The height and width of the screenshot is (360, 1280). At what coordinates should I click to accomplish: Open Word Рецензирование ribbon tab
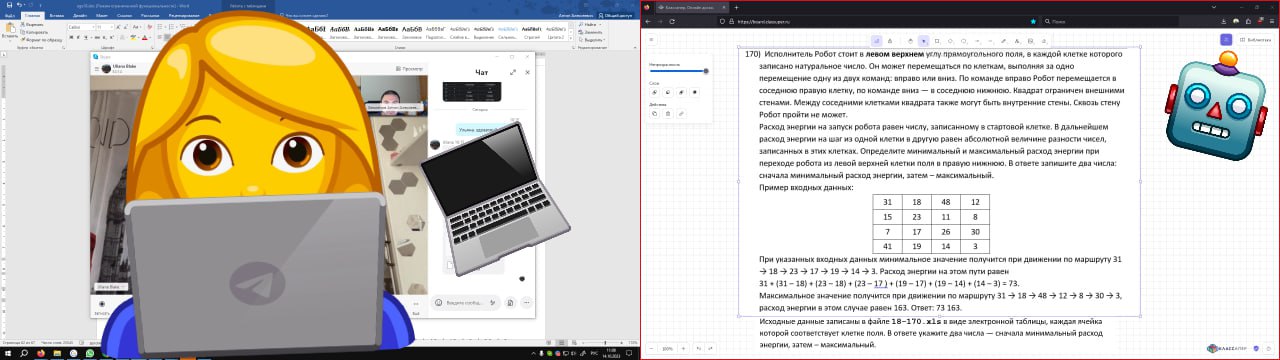(x=184, y=16)
